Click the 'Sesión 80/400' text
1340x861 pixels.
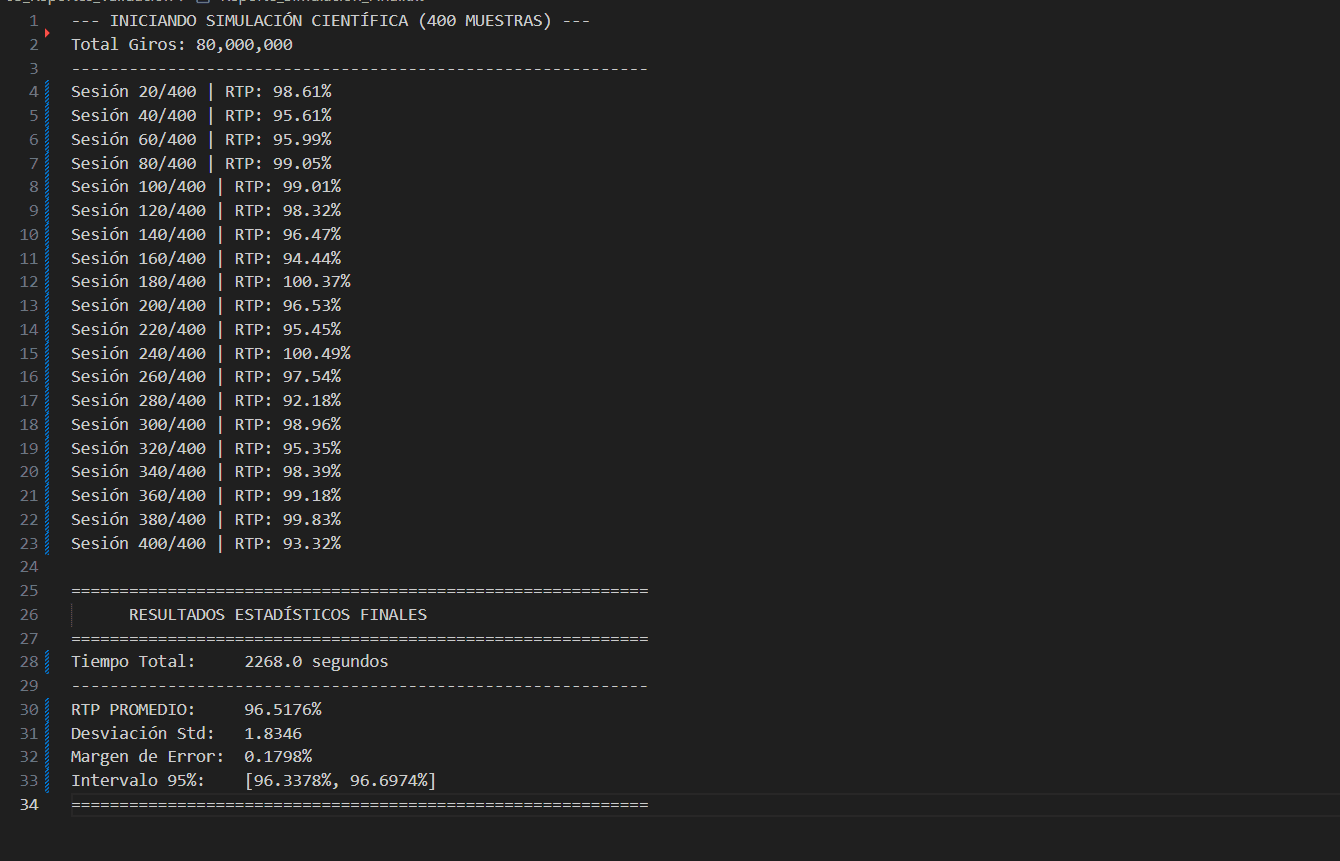(134, 164)
